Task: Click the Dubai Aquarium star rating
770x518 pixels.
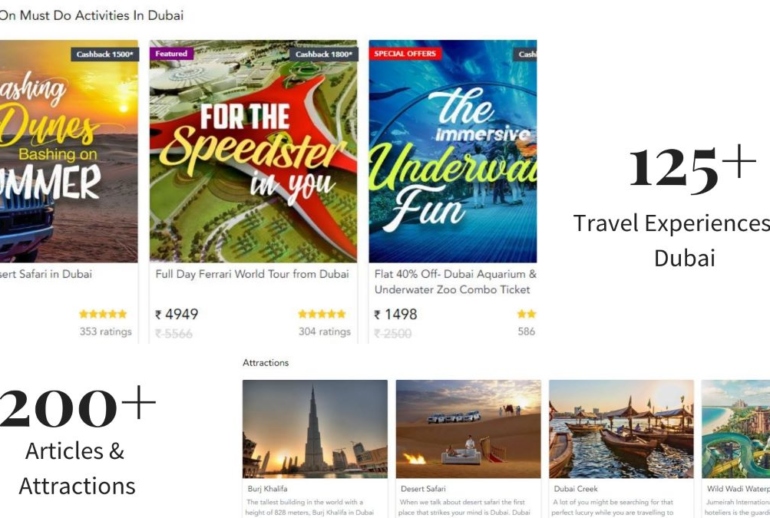Action: 526,314
